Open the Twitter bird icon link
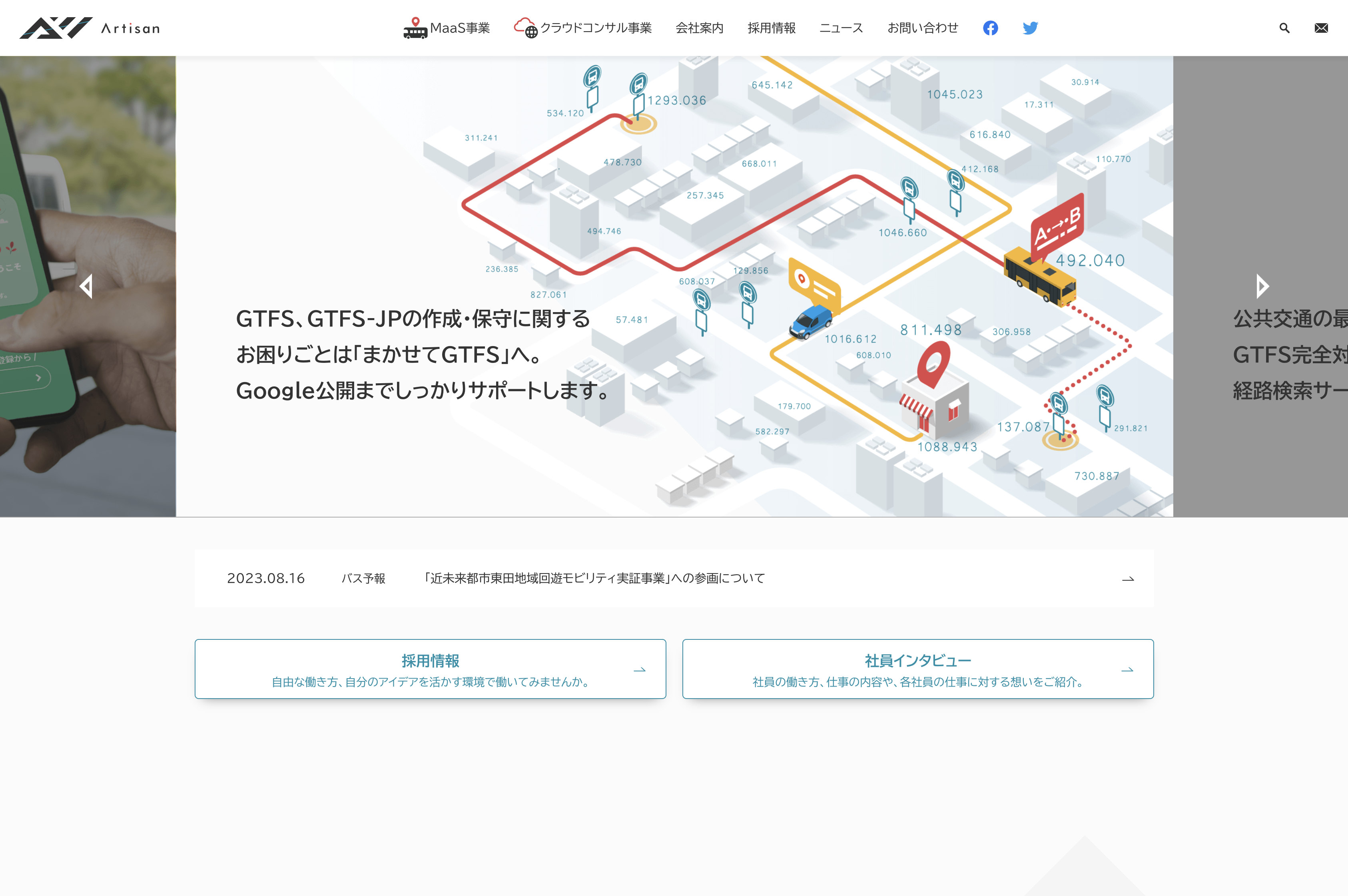Image resolution: width=1348 pixels, height=896 pixels. click(1030, 28)
